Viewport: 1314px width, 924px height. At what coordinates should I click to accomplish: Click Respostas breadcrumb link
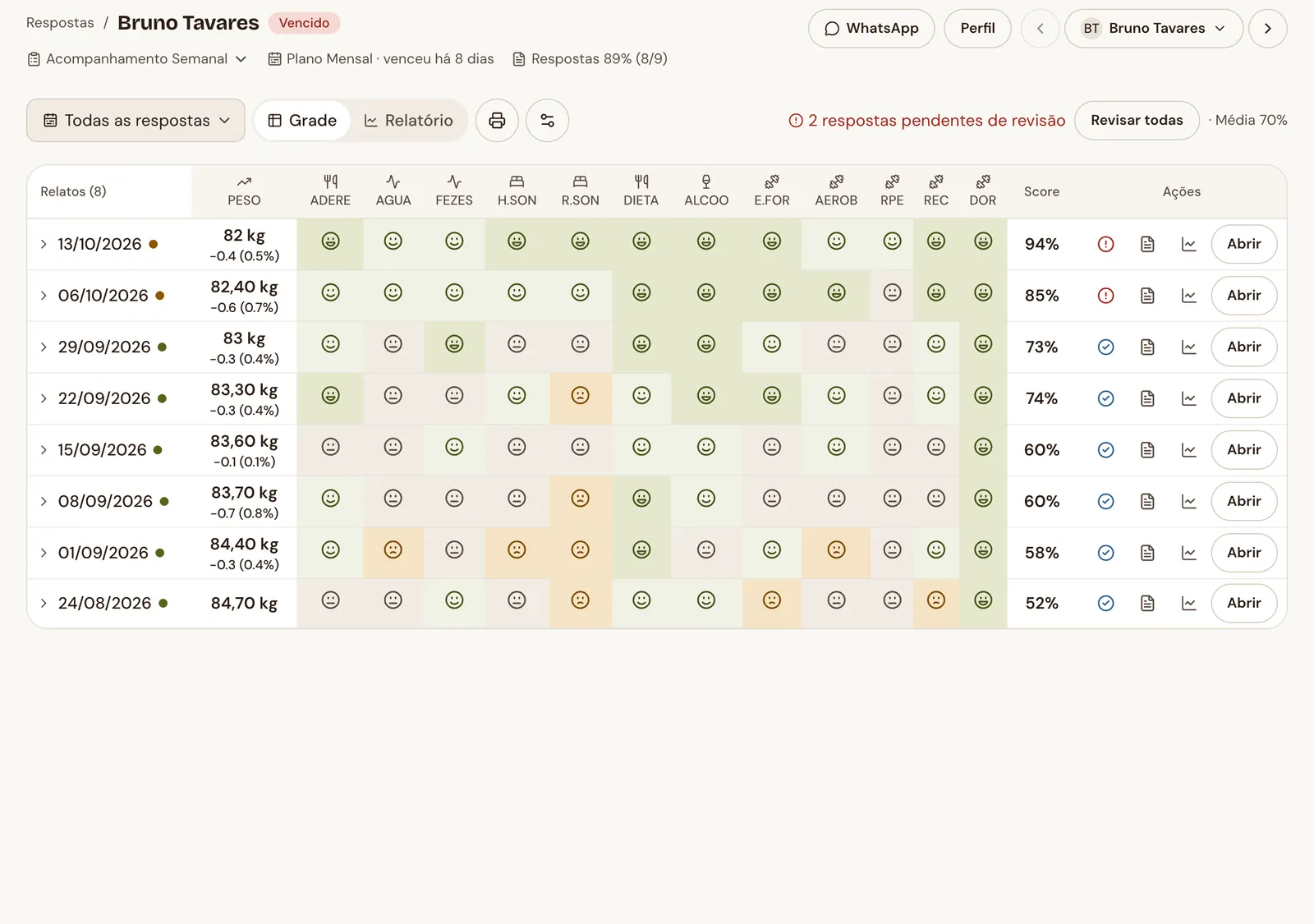(60, 23)
